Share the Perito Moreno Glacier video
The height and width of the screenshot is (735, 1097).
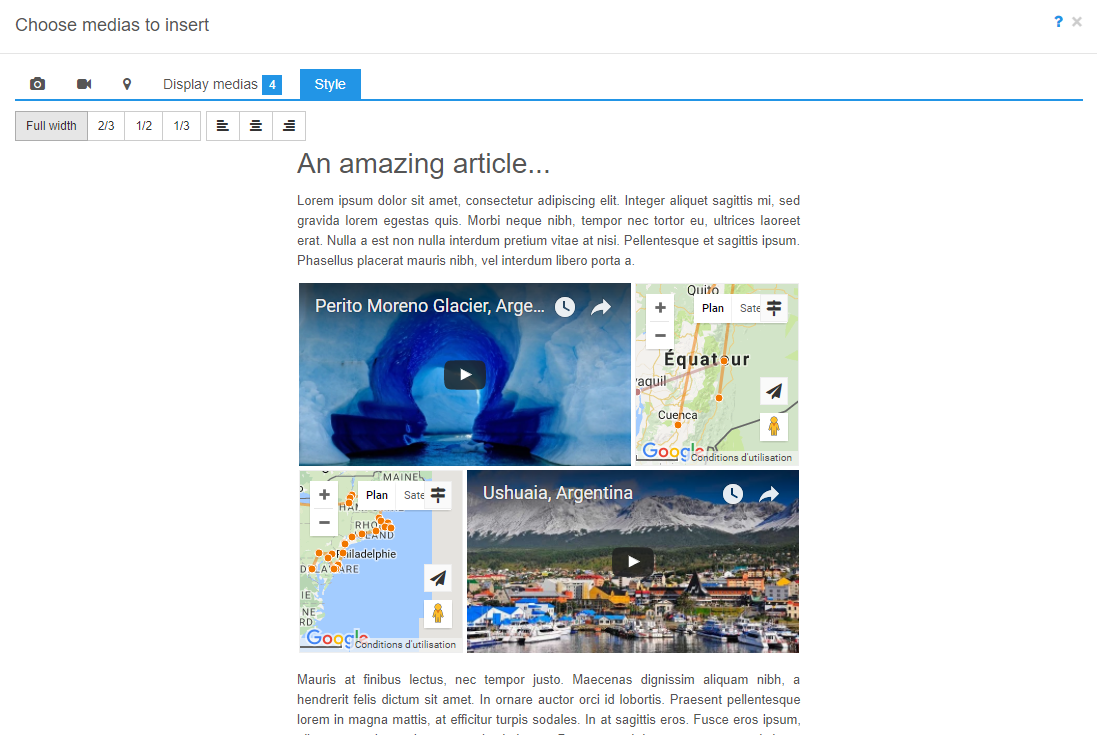(x=600, y=307)
